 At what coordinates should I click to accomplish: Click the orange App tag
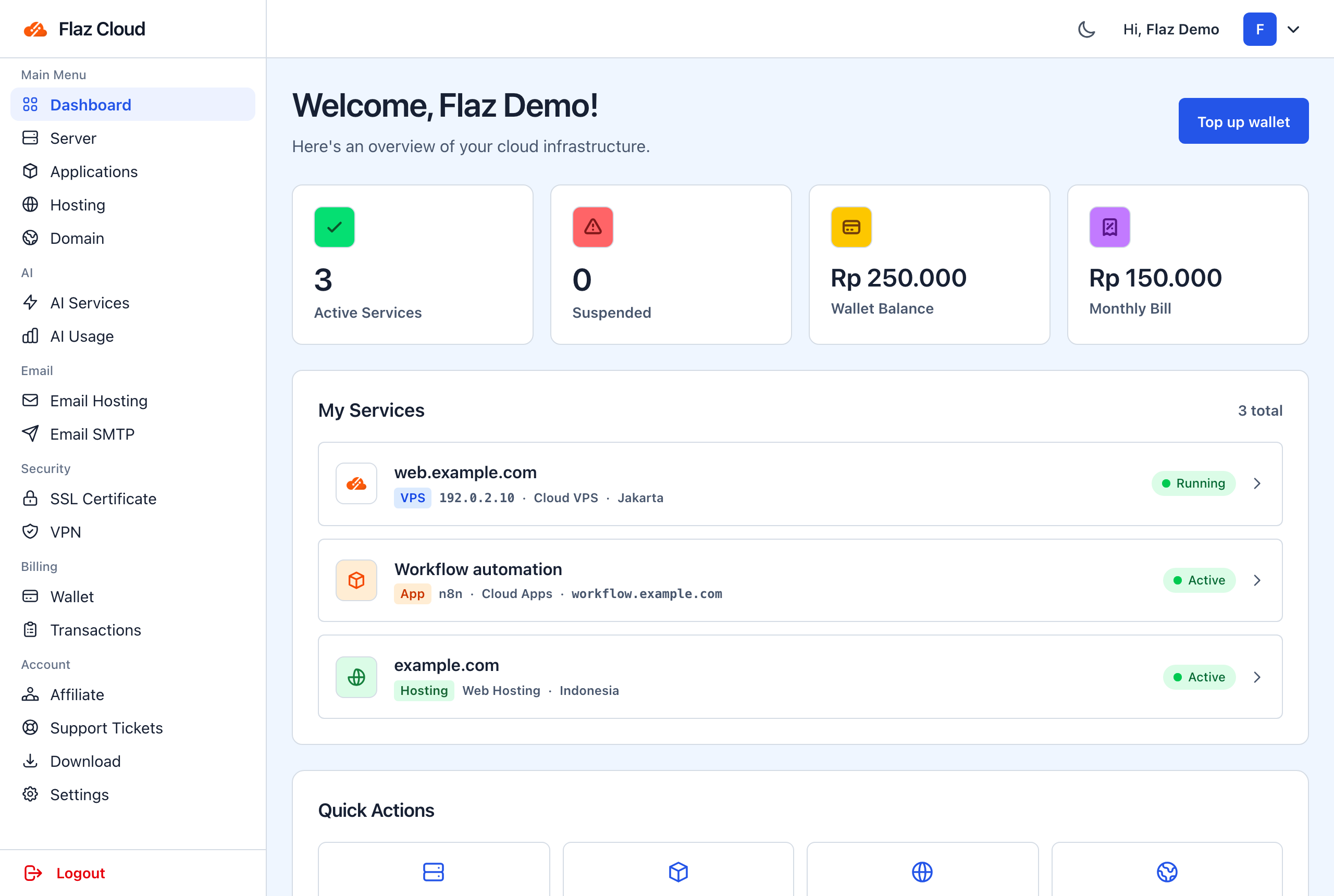pos(412,594)
